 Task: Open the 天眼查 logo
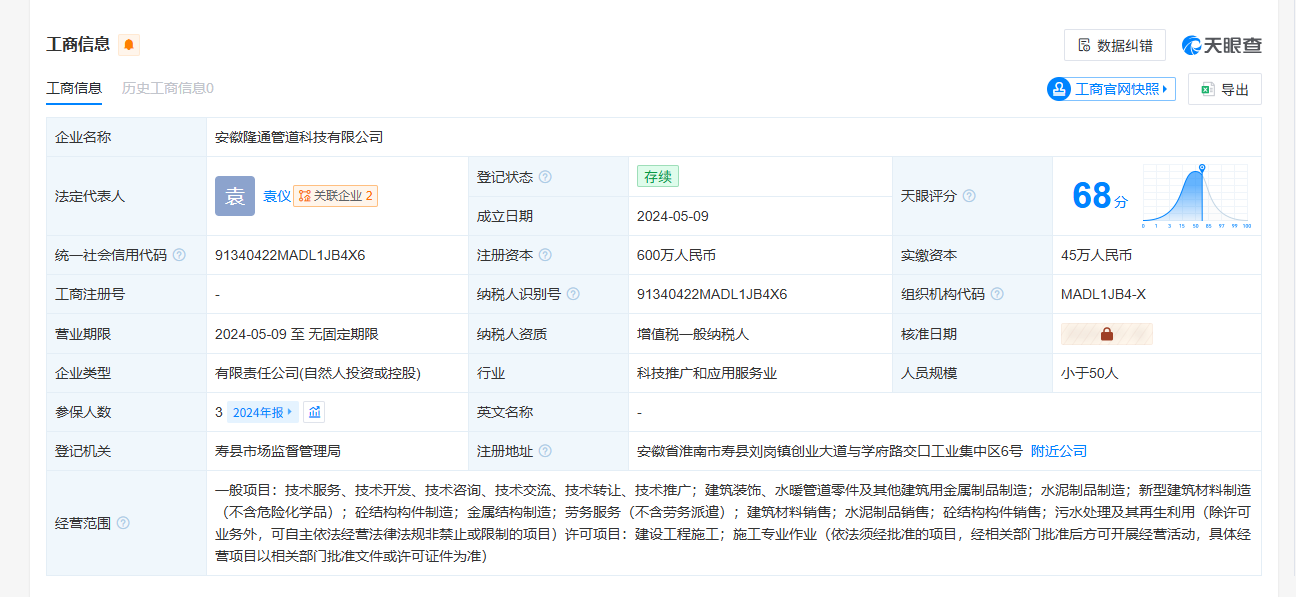(1222, 45)
